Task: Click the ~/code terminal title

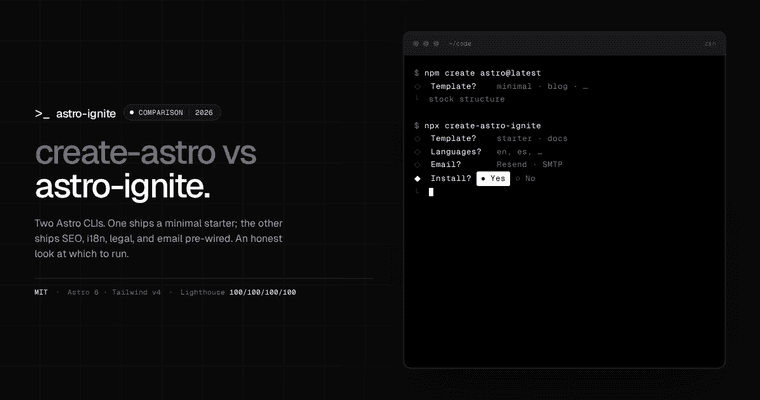Action: click(459, 44)
